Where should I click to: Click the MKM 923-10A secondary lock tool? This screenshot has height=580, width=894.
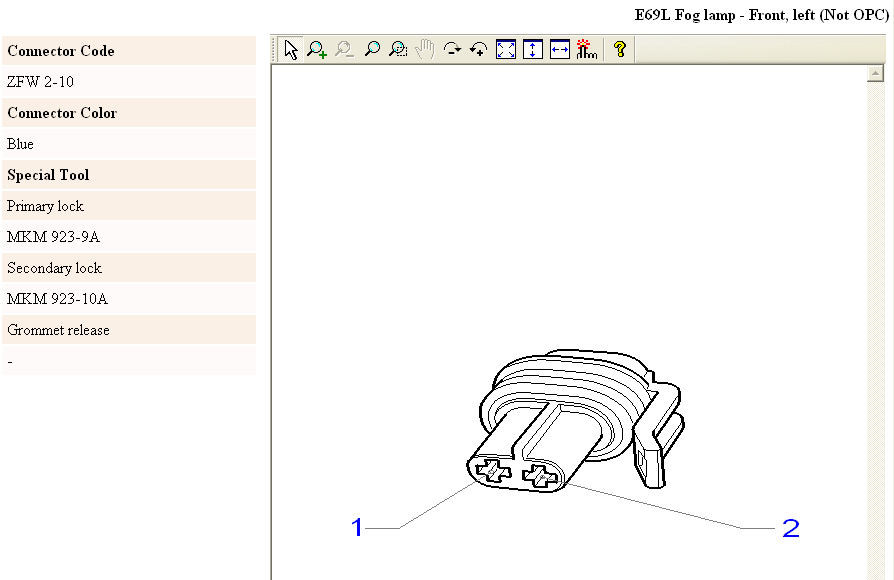(x=57, y=299)
